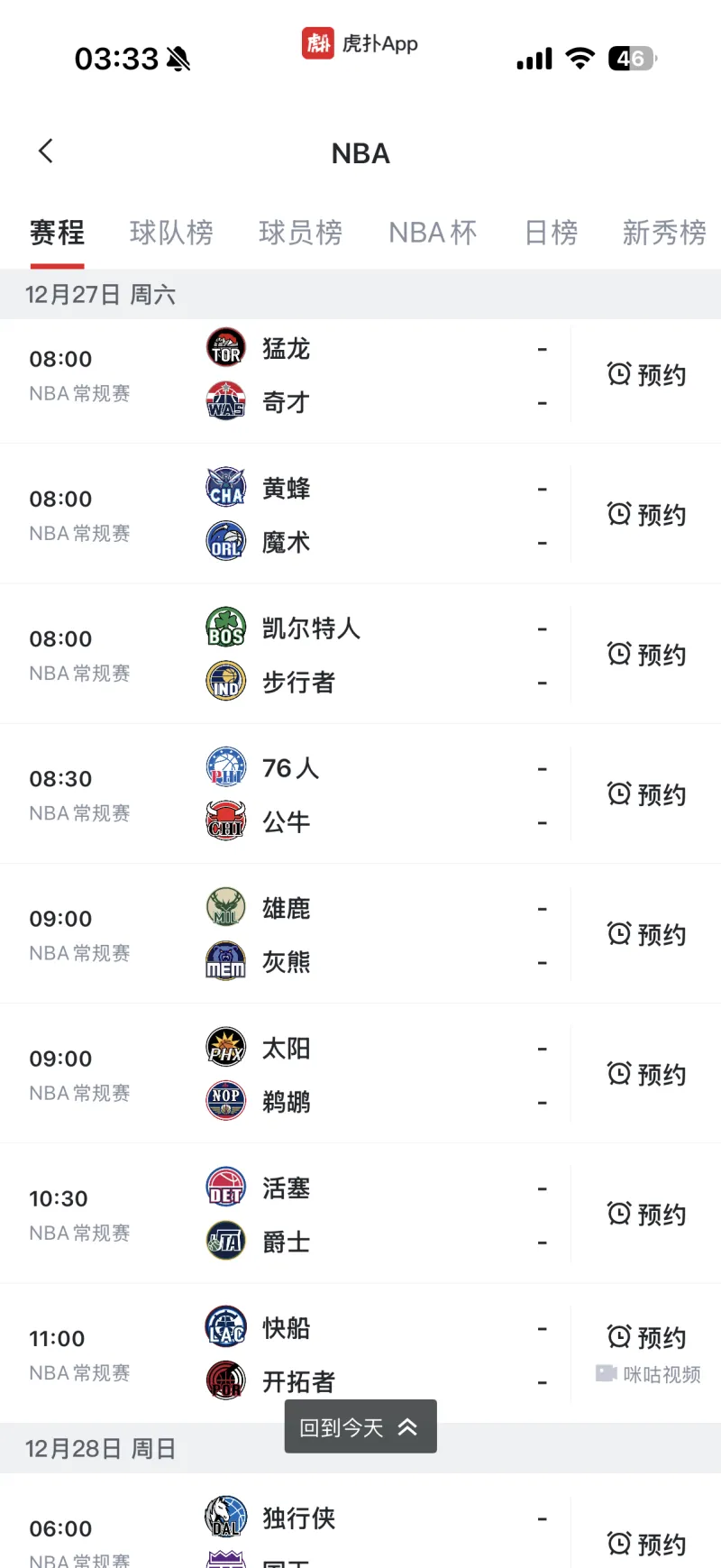Select the 日榜 tab

[x=551, y=233]
